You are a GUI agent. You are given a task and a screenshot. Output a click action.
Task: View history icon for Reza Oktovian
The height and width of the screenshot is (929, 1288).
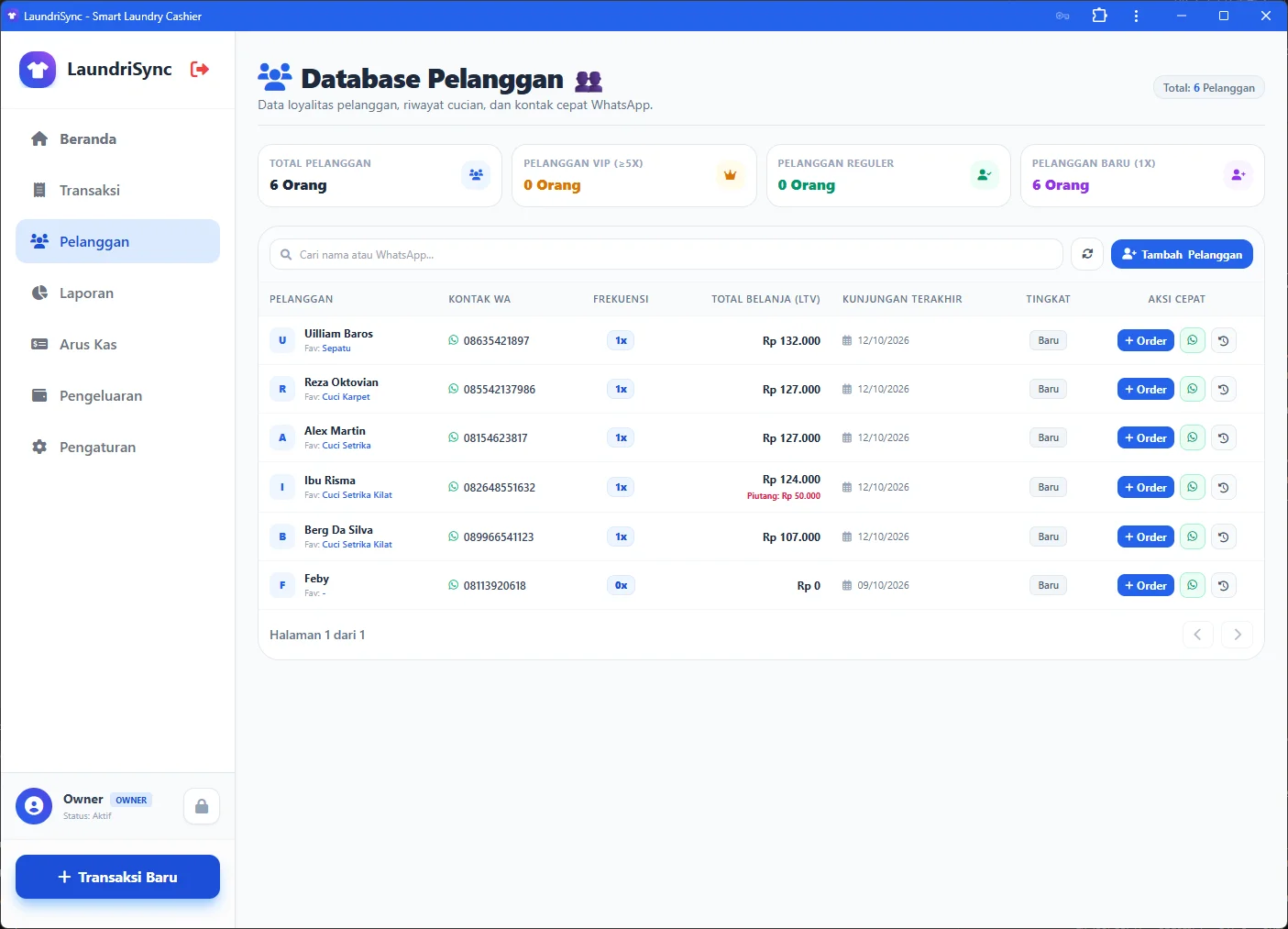coord(1224,389)
